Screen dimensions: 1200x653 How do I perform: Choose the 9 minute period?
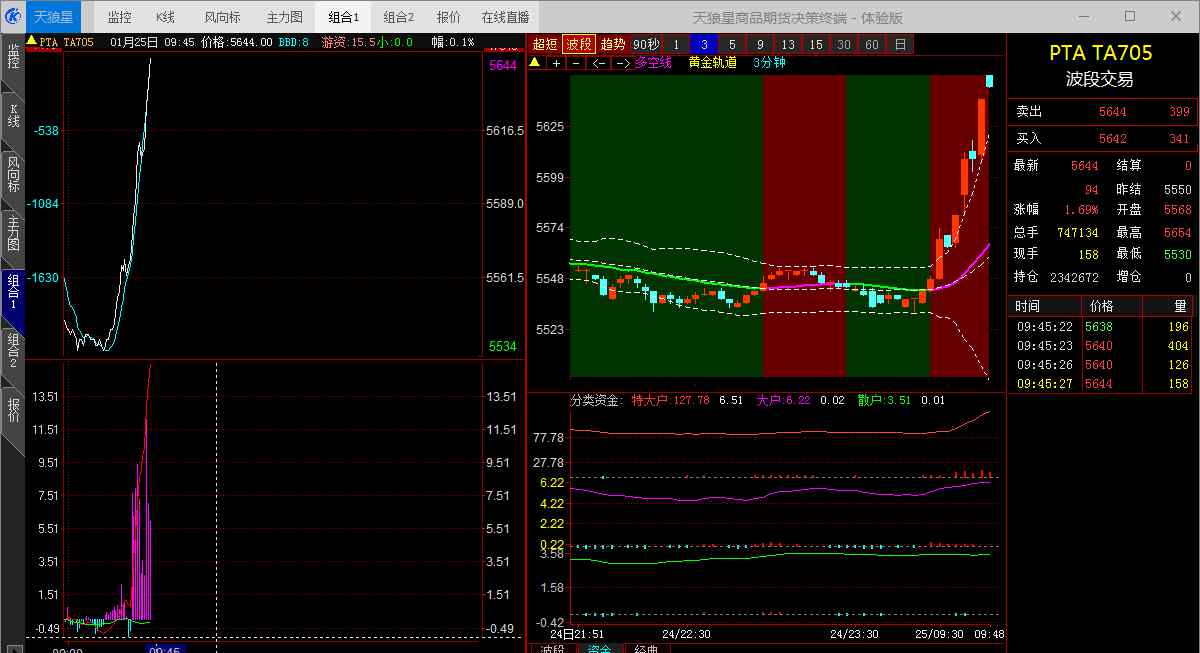pos(760,44)
